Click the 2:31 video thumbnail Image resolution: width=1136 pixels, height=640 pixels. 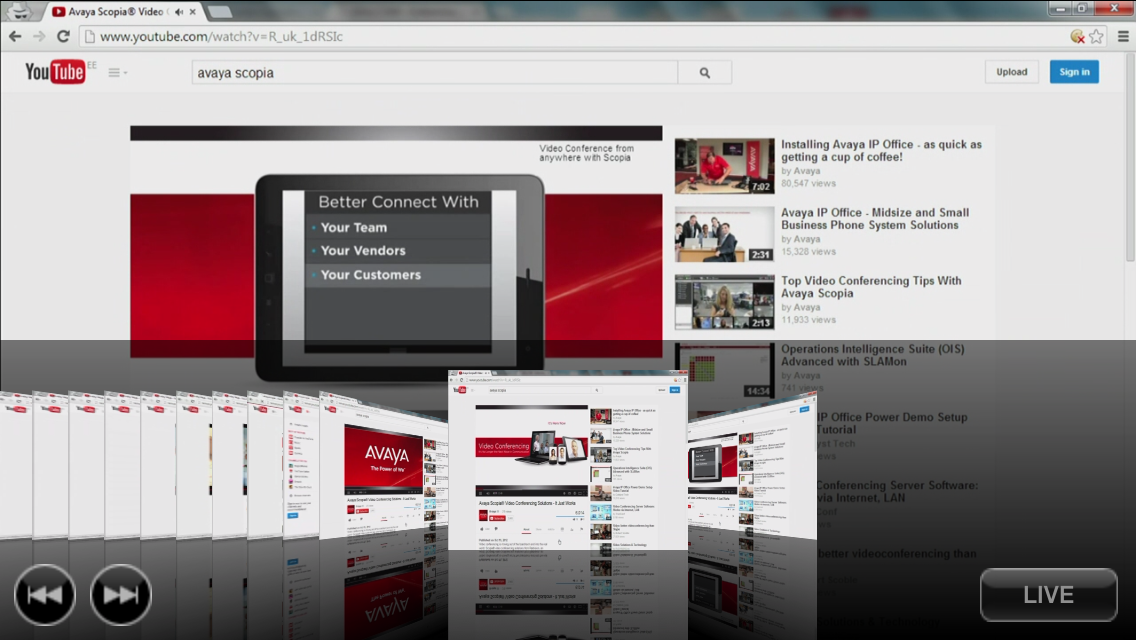click(x=724, y=234)
